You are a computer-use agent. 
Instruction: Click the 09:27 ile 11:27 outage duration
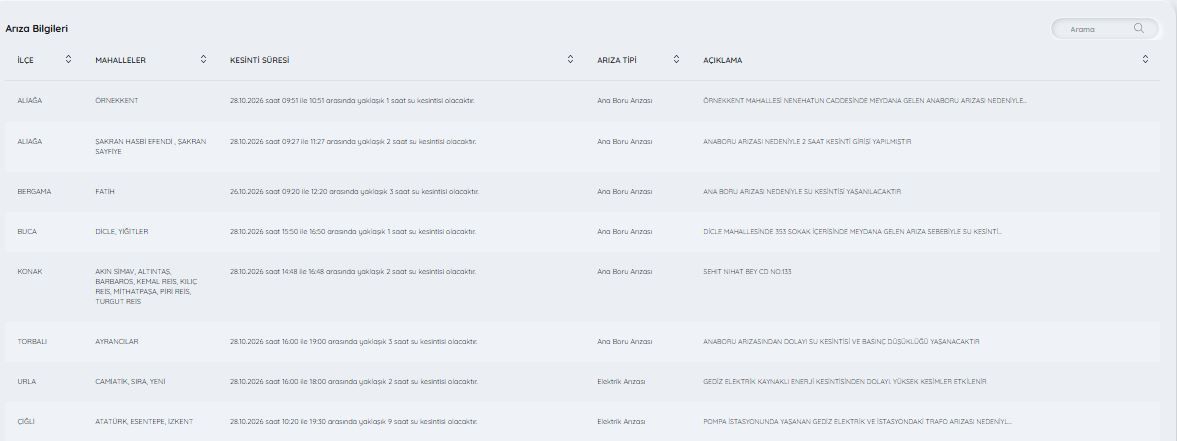click(x=353, y=141)
